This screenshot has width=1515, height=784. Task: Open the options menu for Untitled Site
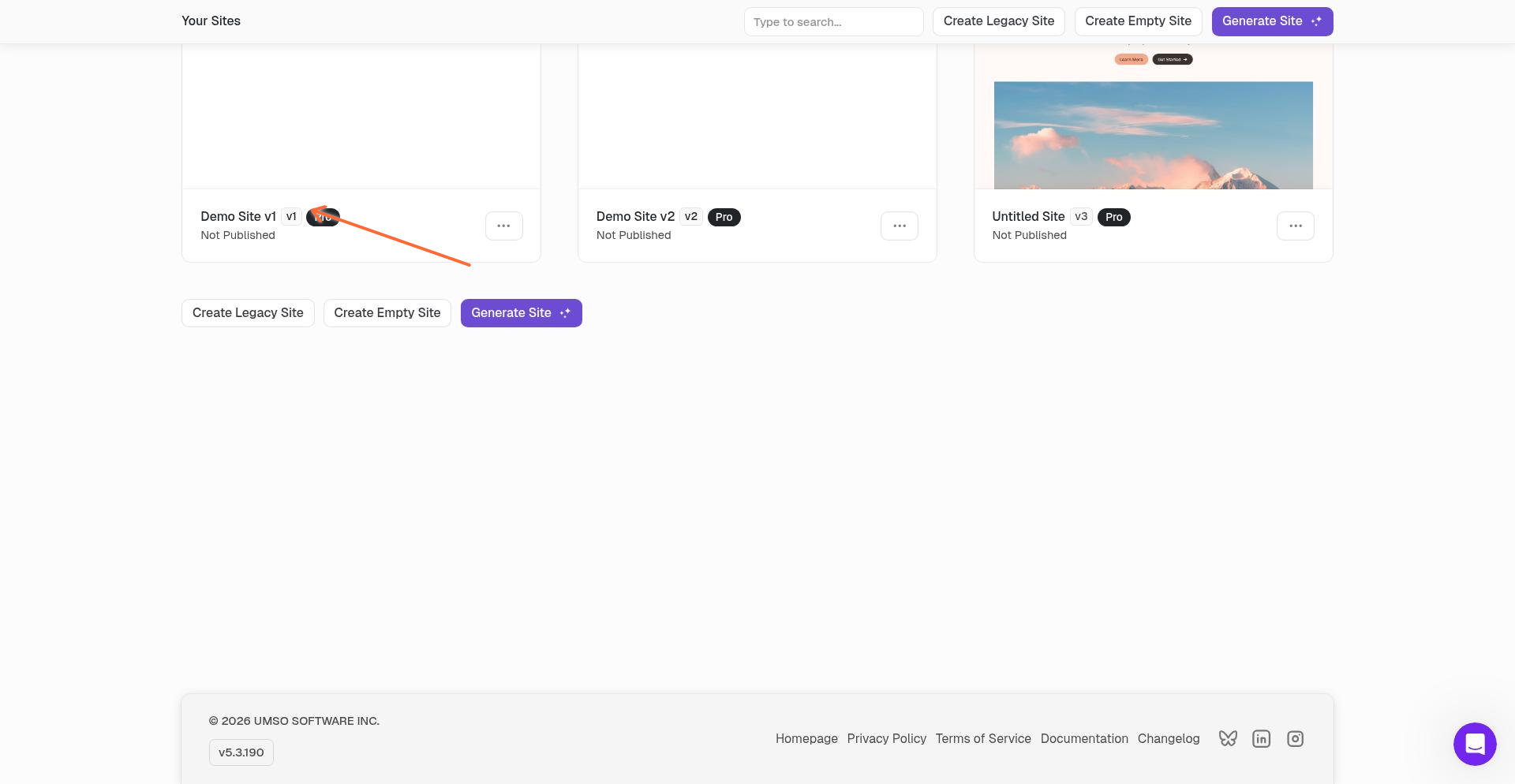(x=1296, y=226)
